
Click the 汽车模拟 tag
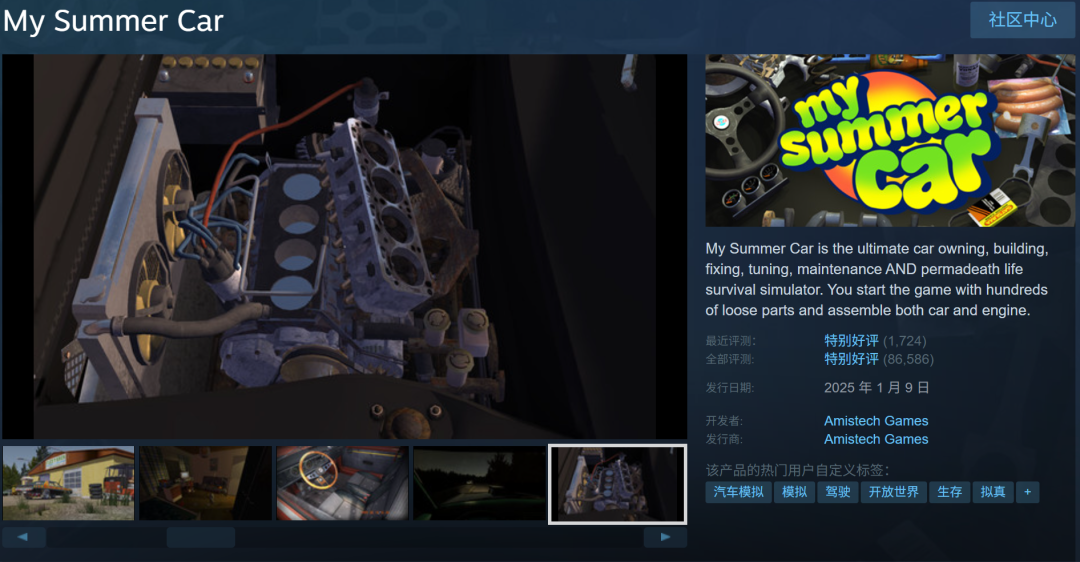pos(738,492)
